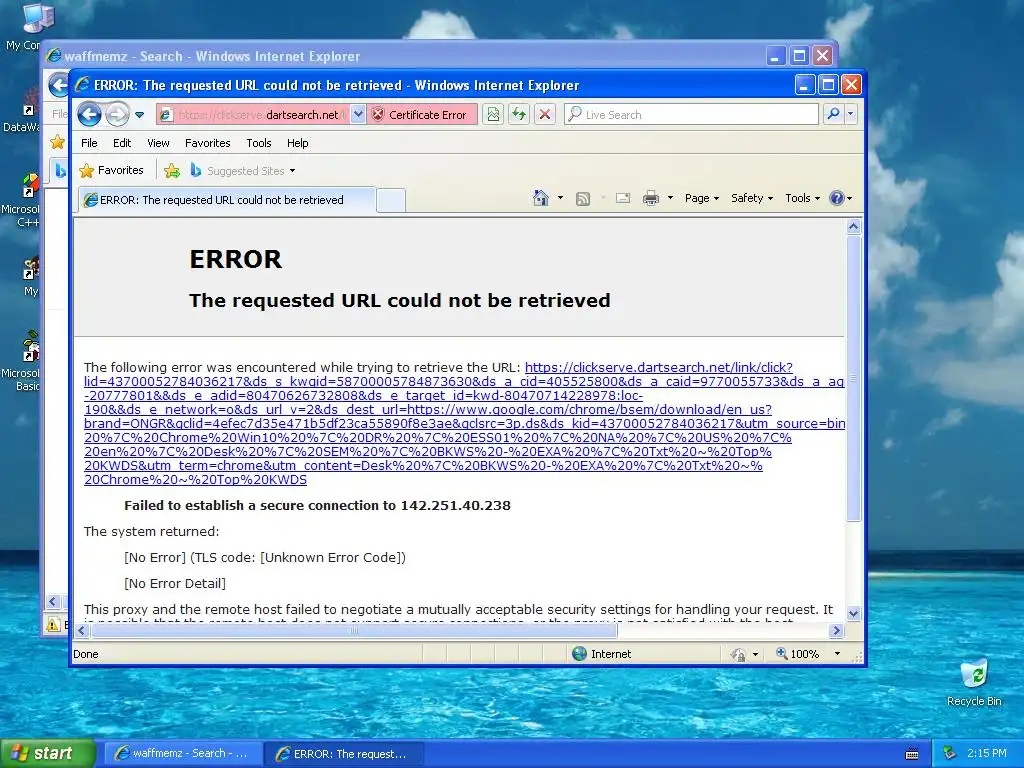
Task: Open the File menu
Action: click(89, 143)
